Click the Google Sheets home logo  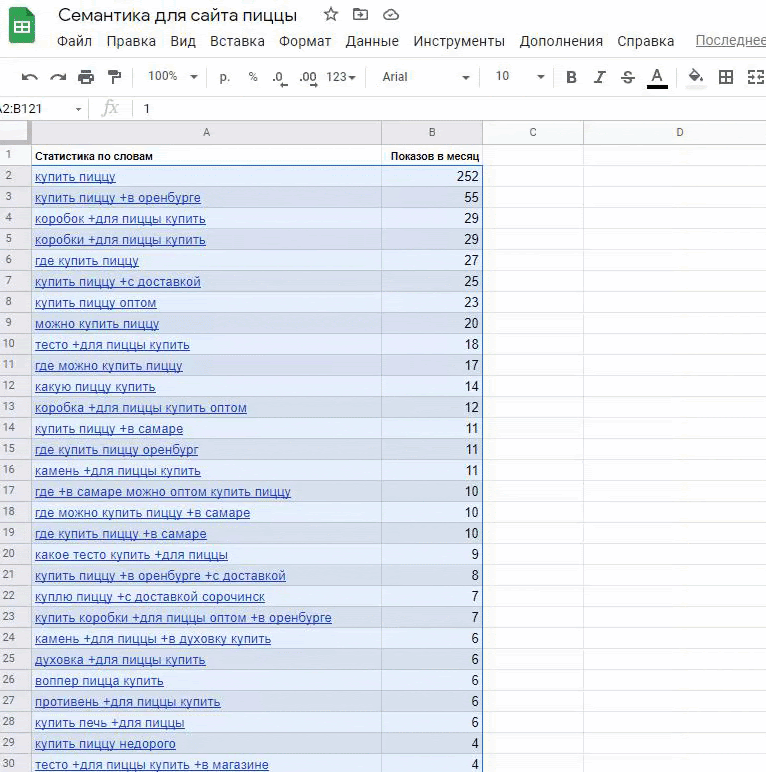click(22, 26)
